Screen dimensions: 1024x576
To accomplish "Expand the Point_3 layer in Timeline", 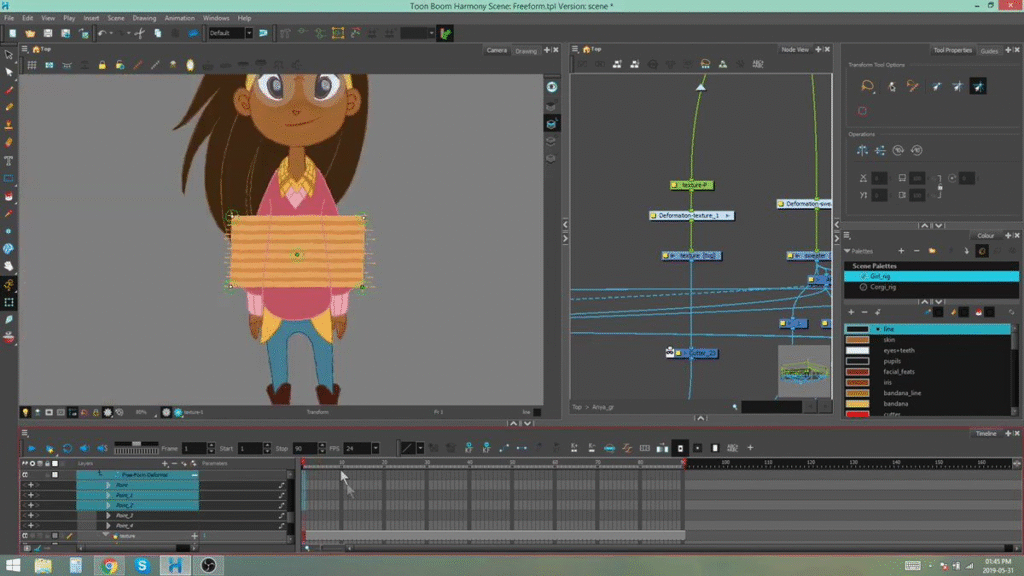I will tap(108, 516).
